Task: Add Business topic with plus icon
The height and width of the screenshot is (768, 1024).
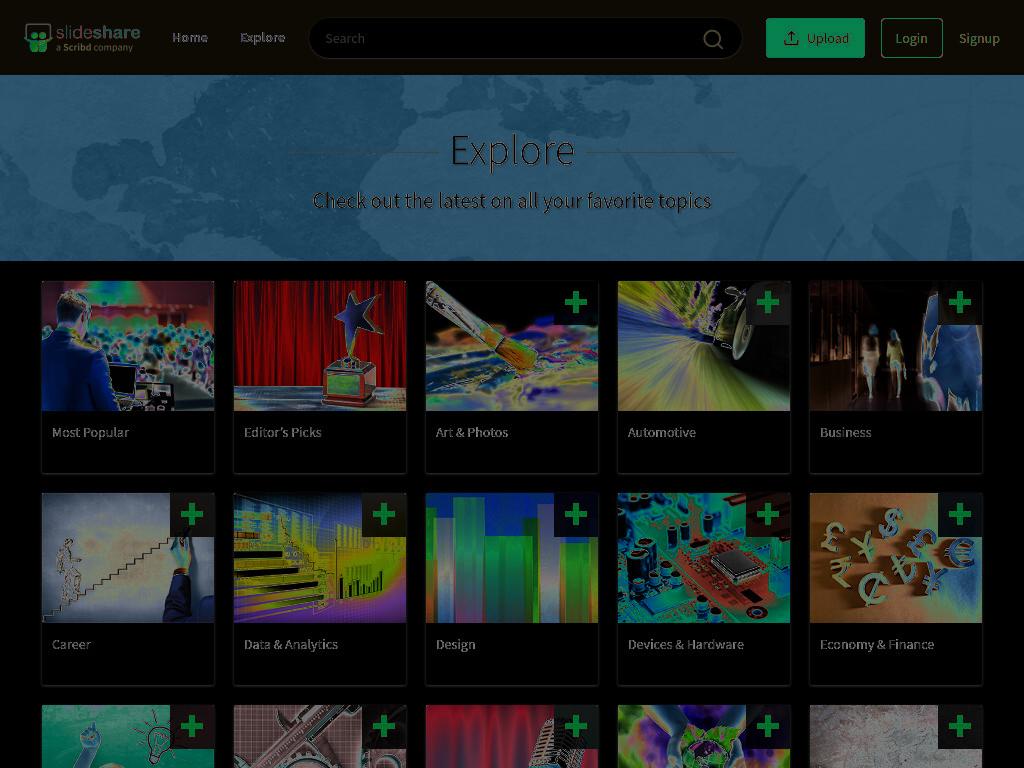Action: click(x=959, y=302)
